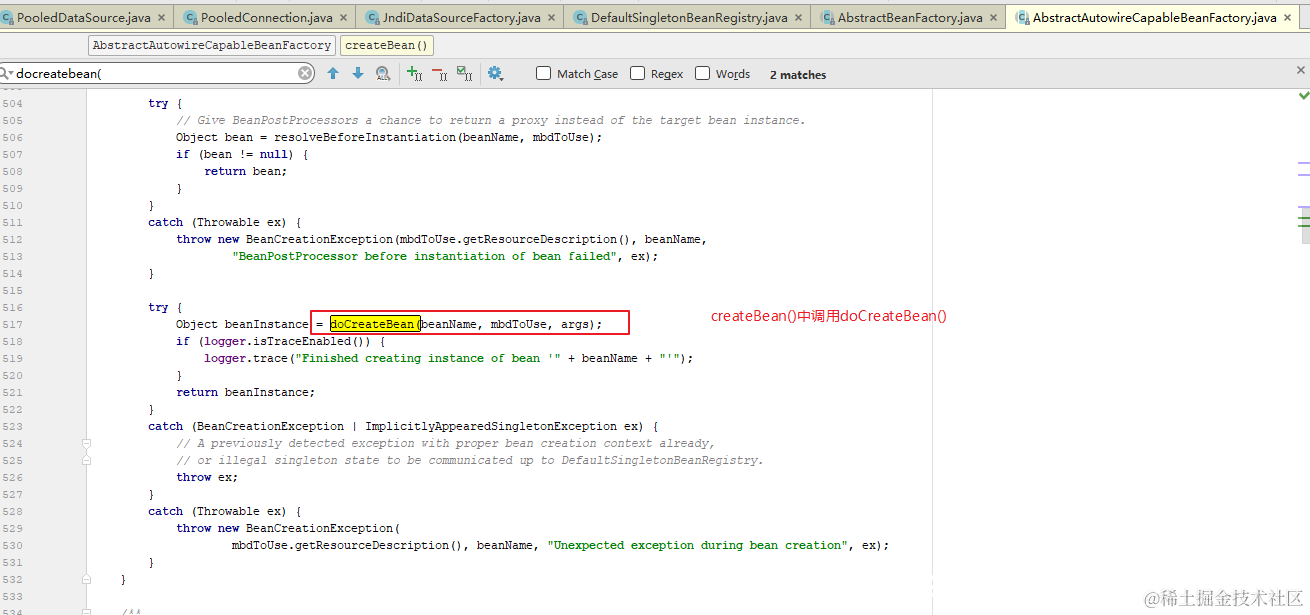Select all occurrences icon

click(464, 74)
